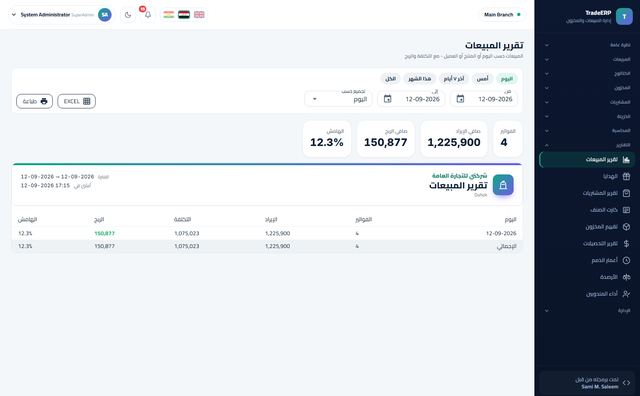Open the تجميع حسب grouping dropdown
Image resolution: width=640 pixels, height=396 pixels.
pos(338,99)
